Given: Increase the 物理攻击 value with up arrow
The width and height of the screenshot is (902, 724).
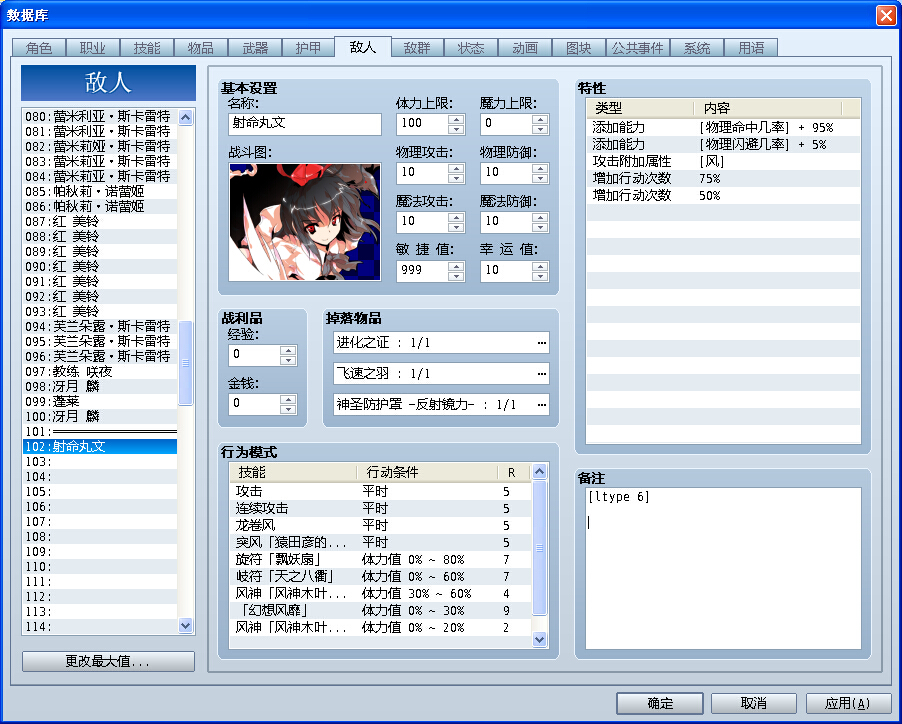Looking at the screenshot, I should [x=456, y=168].
